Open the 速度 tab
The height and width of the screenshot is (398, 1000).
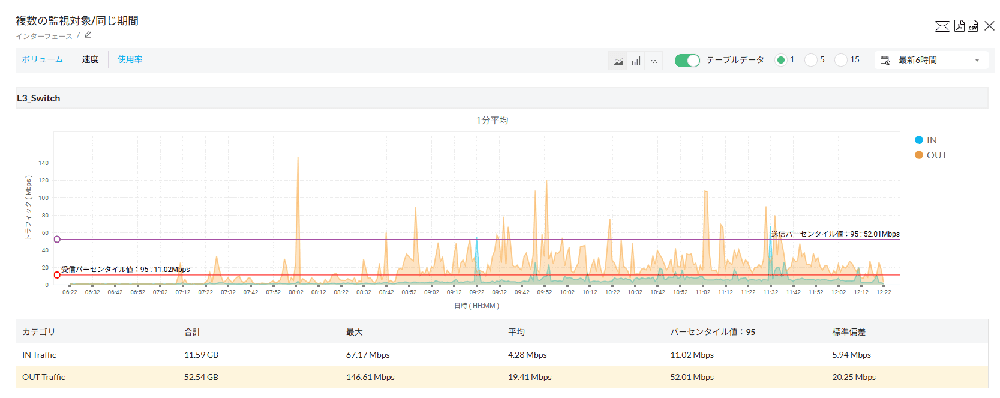(x=90, y=59)
